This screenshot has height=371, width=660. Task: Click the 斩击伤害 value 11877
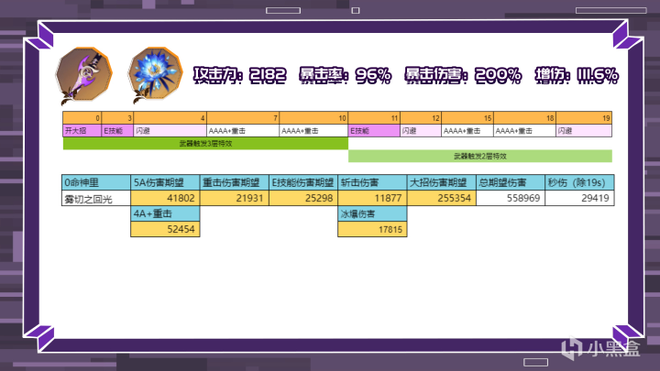coord(373,198)
